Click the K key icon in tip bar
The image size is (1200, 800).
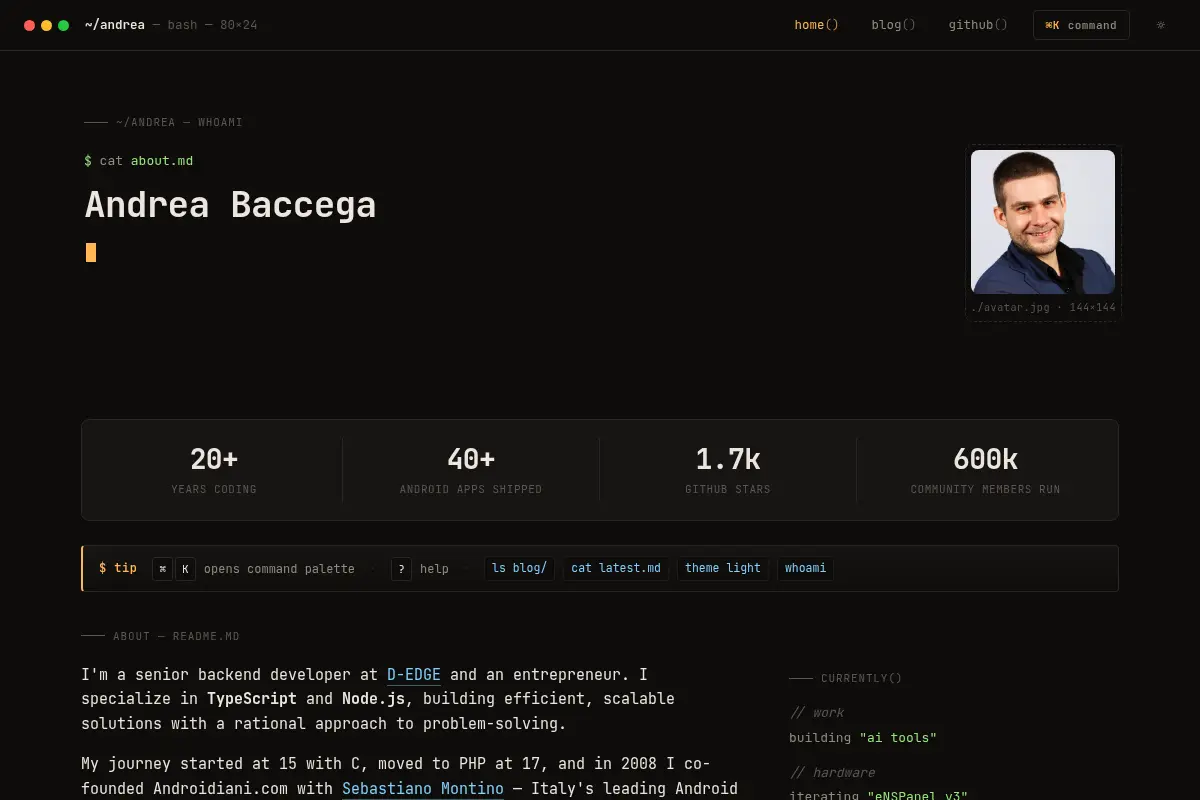185,569
